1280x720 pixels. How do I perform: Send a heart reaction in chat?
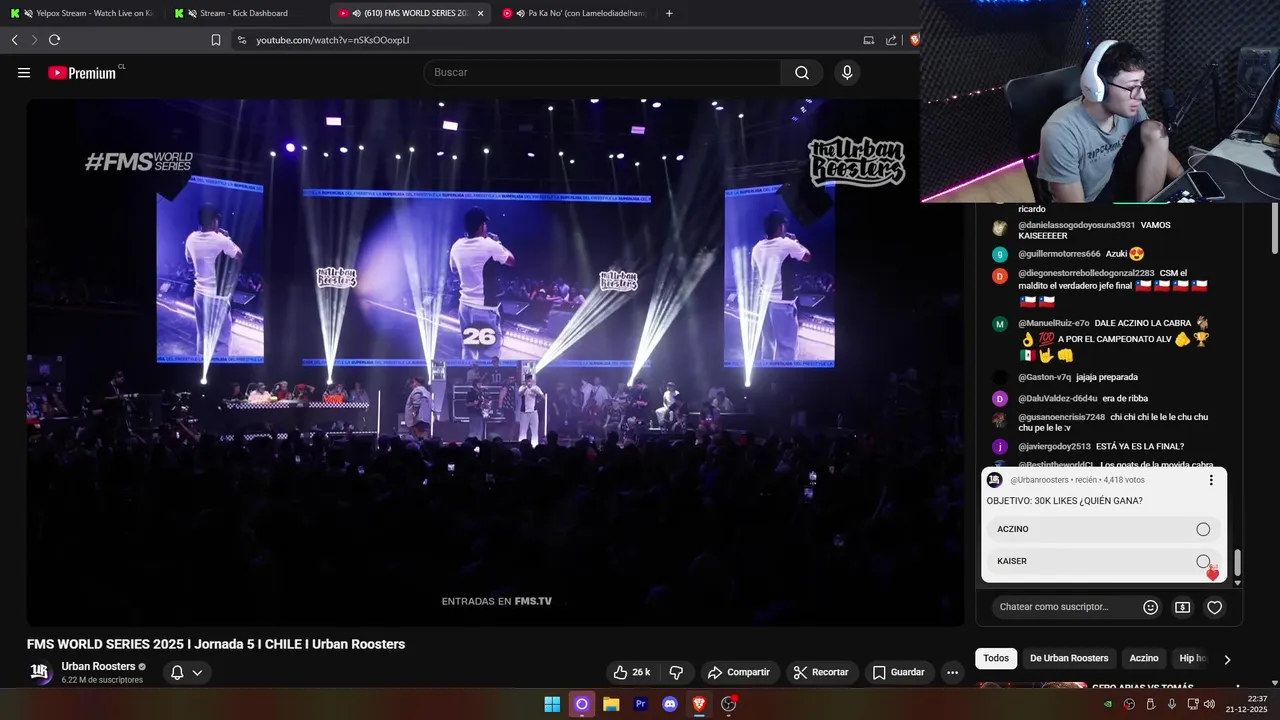click(1214, 607)
